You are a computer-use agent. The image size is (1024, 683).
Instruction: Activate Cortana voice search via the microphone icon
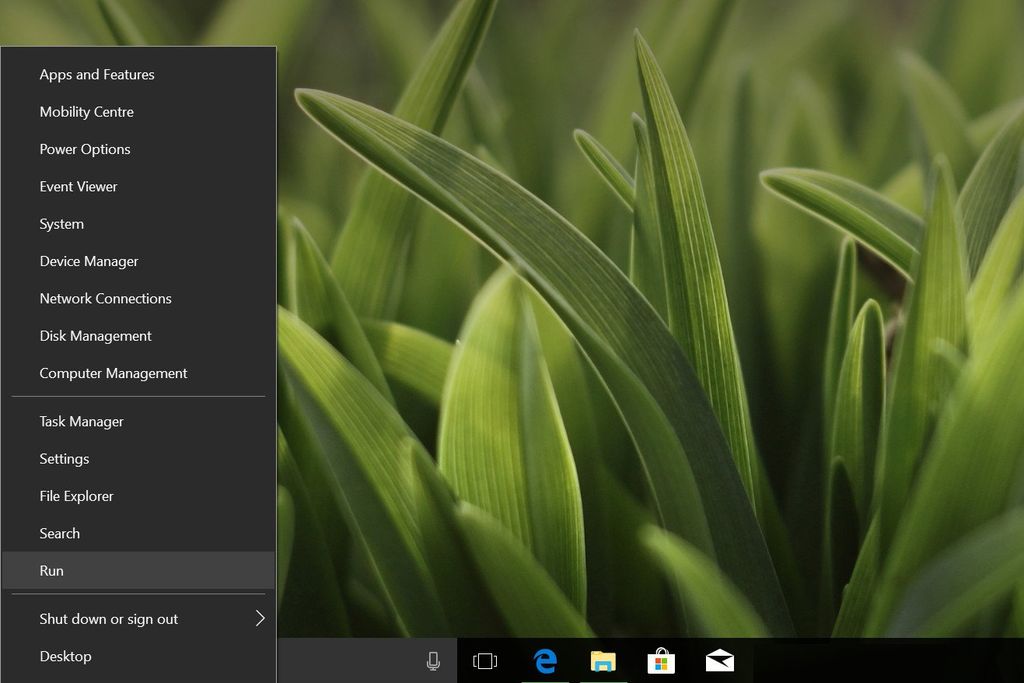(433, 661)
